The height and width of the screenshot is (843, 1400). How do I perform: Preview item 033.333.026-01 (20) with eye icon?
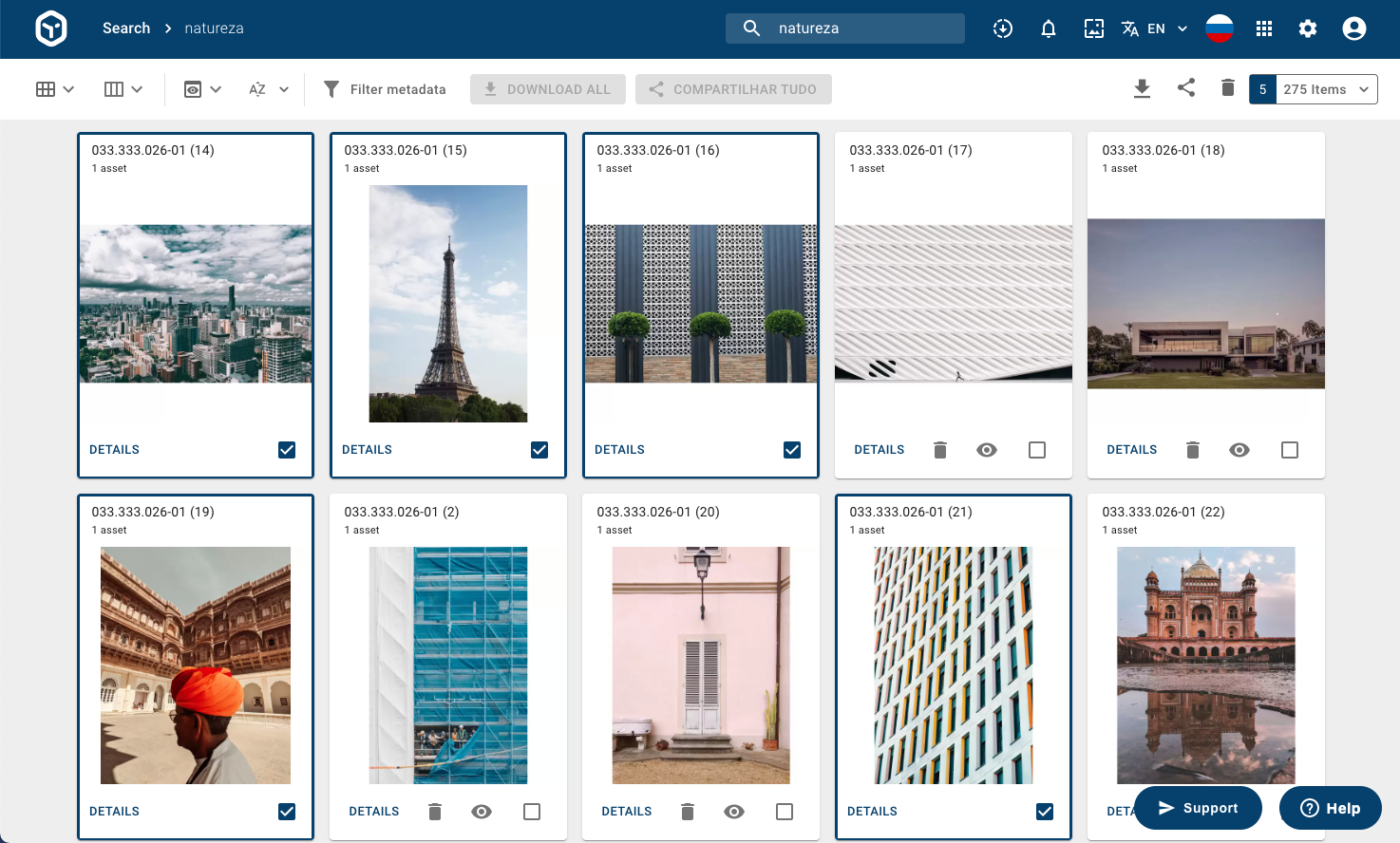734,812
